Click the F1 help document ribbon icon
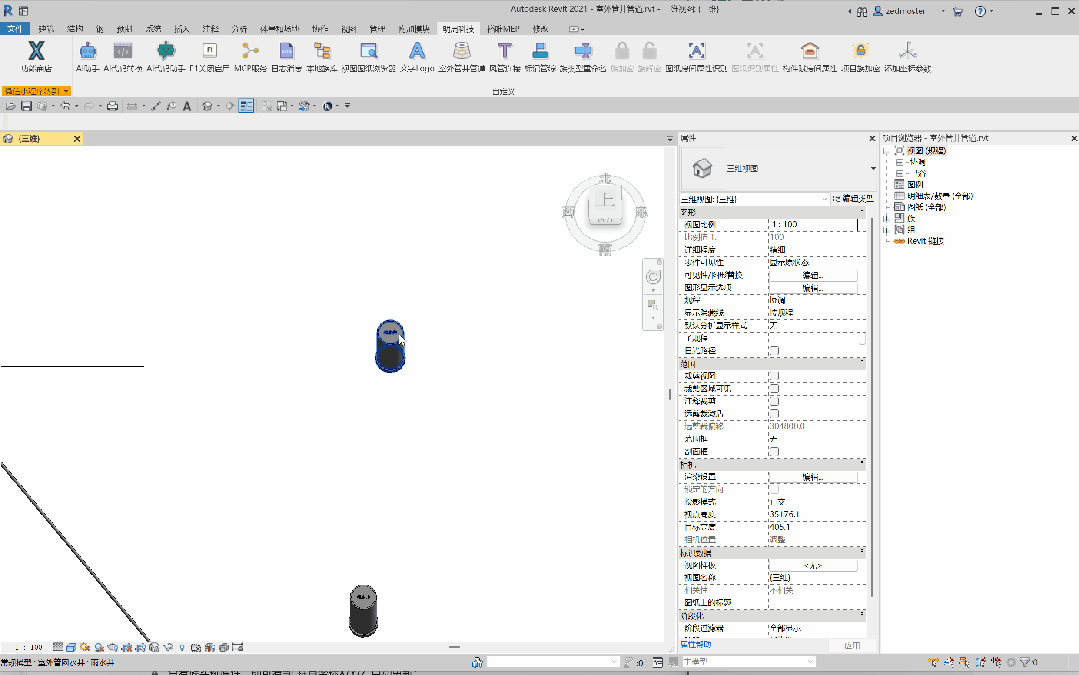Image resolution: width=1079 pixels, height=675 pixels. (x=209, y=51)
